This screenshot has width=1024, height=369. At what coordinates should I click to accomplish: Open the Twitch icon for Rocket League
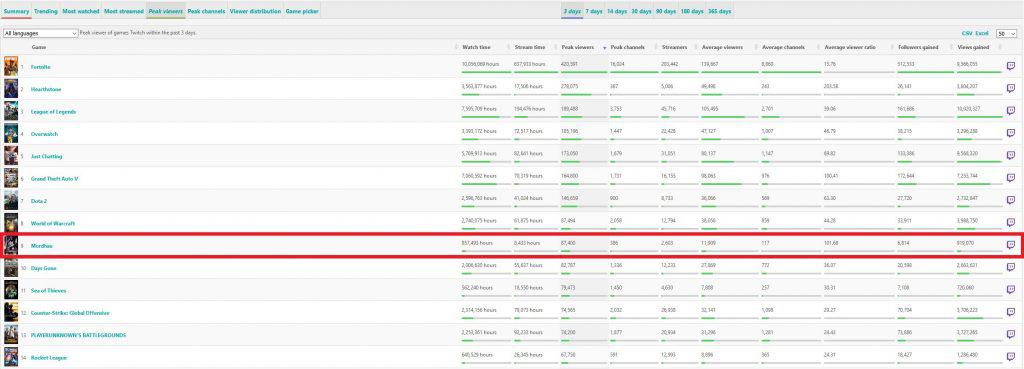click(x=1010, y=357)
